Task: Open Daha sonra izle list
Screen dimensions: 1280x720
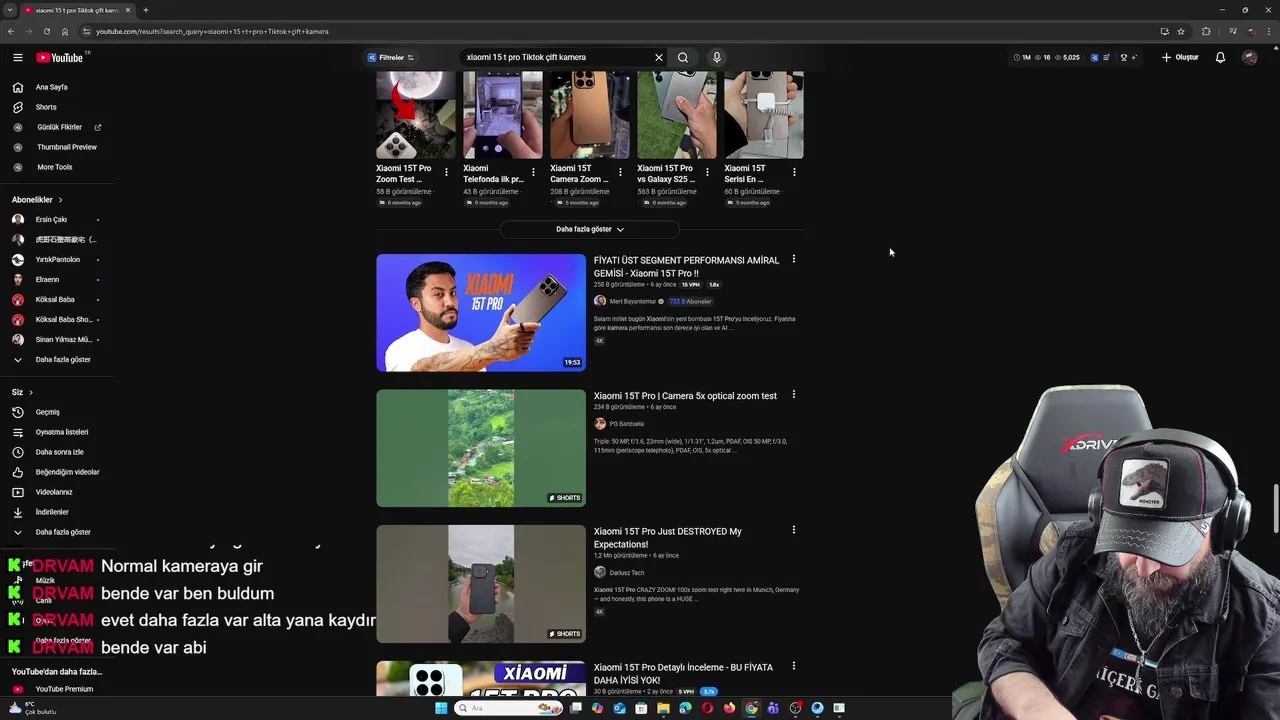Action: click(x=59, y=452)
